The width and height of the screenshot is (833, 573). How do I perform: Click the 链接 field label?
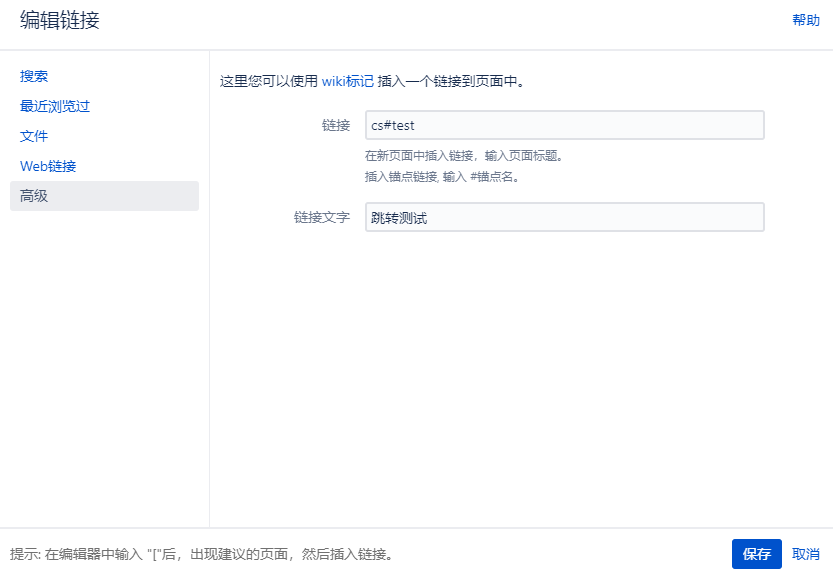[336, 125]
